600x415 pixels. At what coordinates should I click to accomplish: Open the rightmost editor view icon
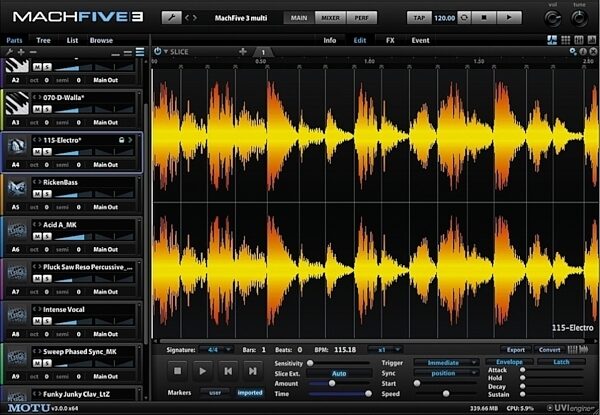[592, 40]
